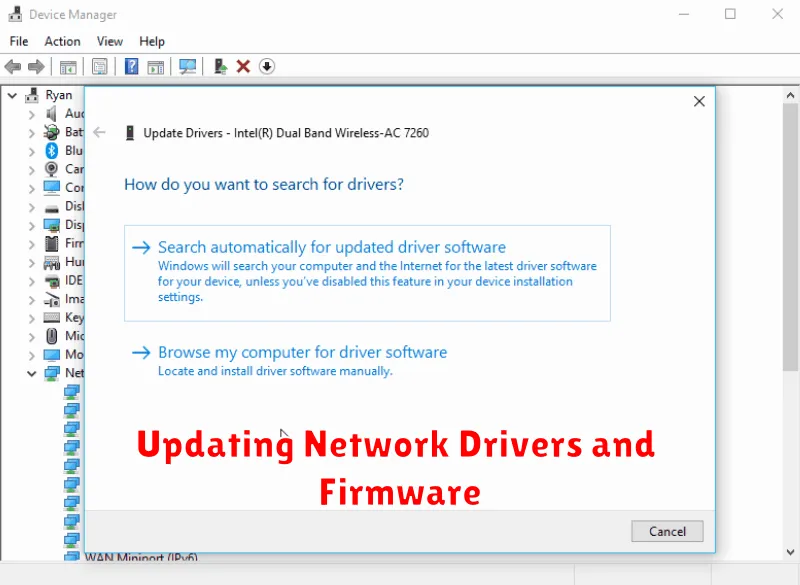This screenshot has width=800, height=585.
Task: Open the Help menu
Action: [152, 41]
